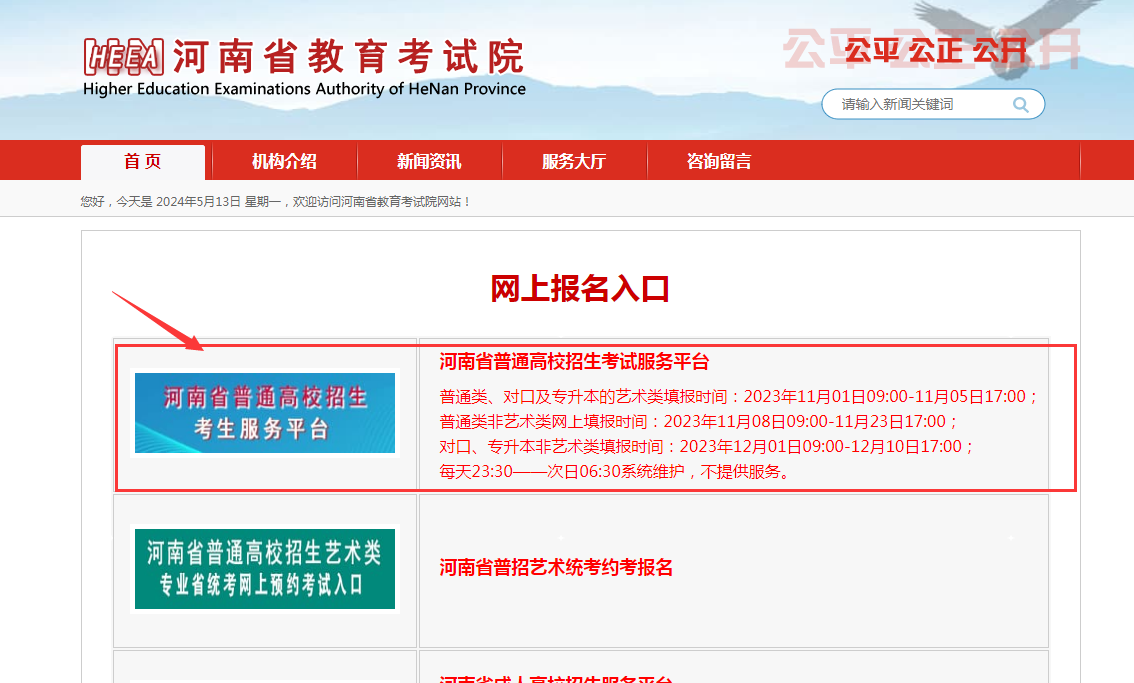The width and height of the screenshot is (1134, 683).
Task: Open the blue 考生服务平台 banner image
Action: tap(264, 414)
